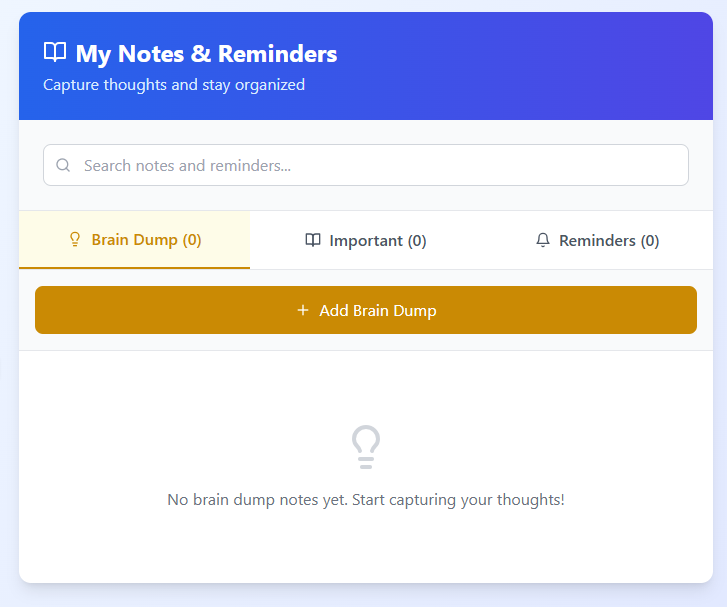
Task: Click the My Notes & Reminders title
Action: point(206,54)
